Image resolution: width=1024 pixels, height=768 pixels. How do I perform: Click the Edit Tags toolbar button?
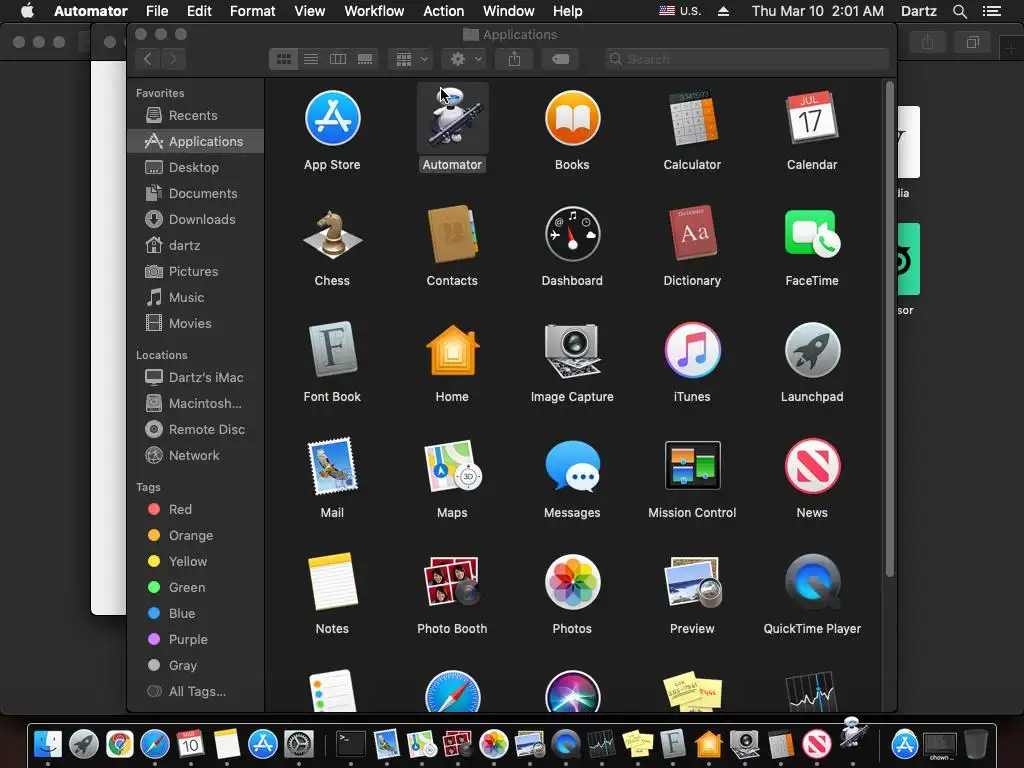click(x=560, y=59)
